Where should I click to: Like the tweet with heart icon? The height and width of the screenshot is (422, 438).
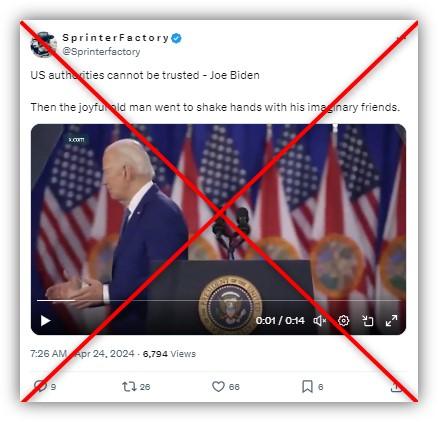coord(218,387)
